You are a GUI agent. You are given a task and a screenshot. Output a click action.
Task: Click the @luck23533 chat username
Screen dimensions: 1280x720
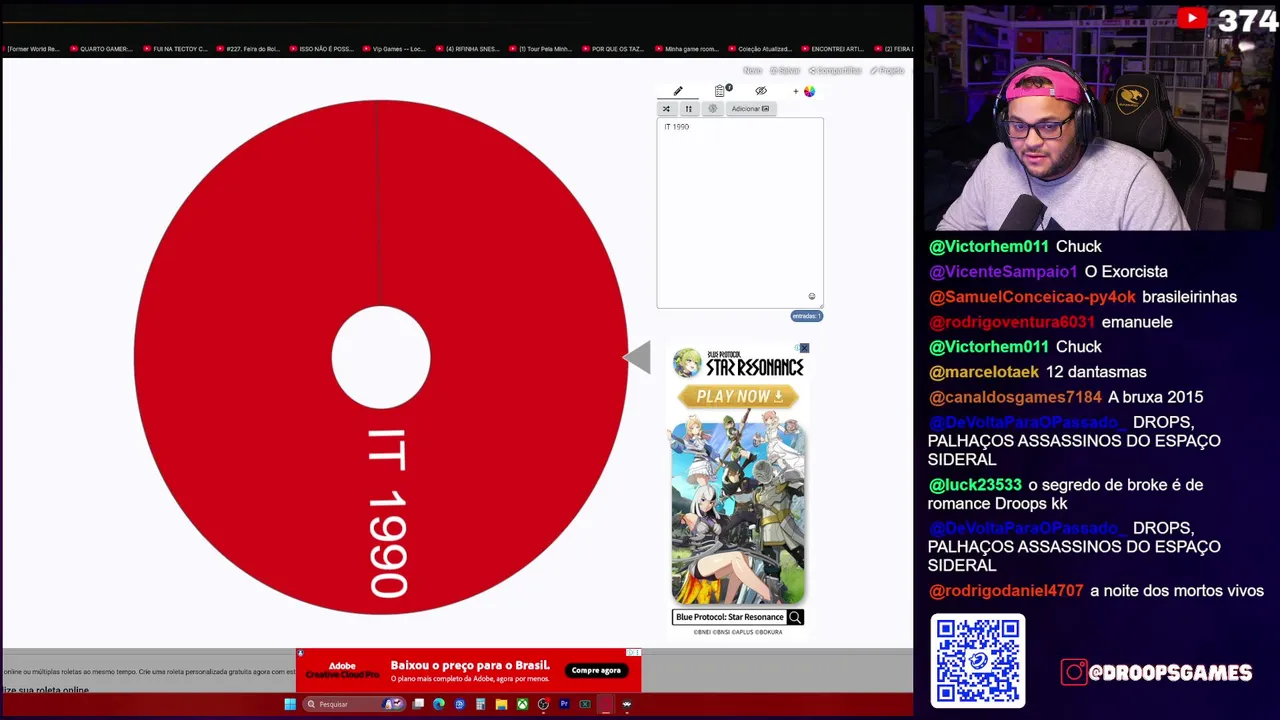tap(975, 485)
